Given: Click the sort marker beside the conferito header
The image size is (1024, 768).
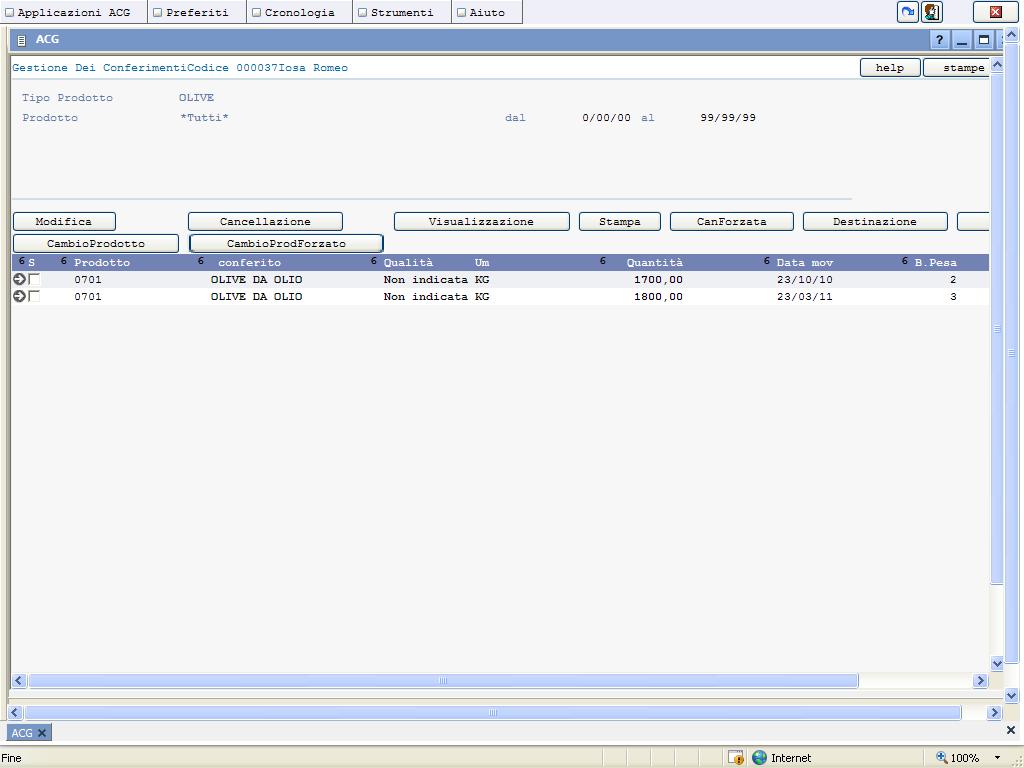Looking at the screenshot, I should (x=201, y=261).
